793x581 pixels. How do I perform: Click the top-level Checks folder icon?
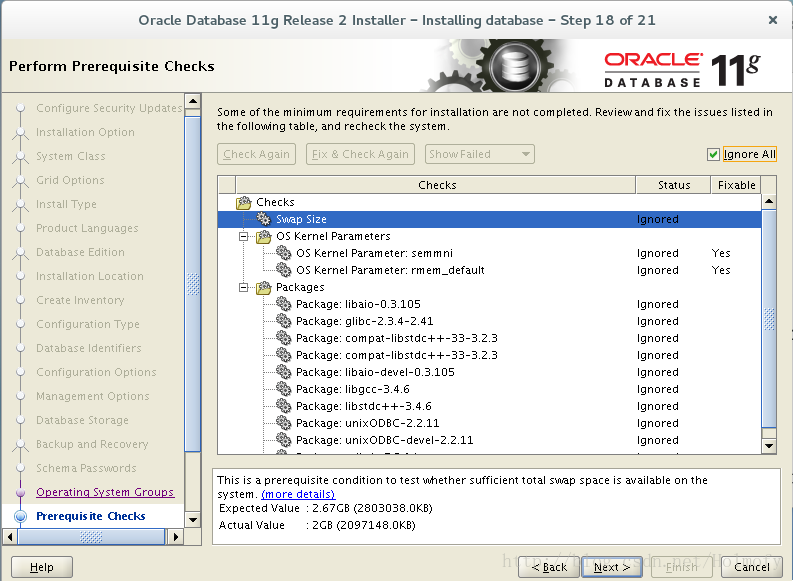click(x=244, y=203)
